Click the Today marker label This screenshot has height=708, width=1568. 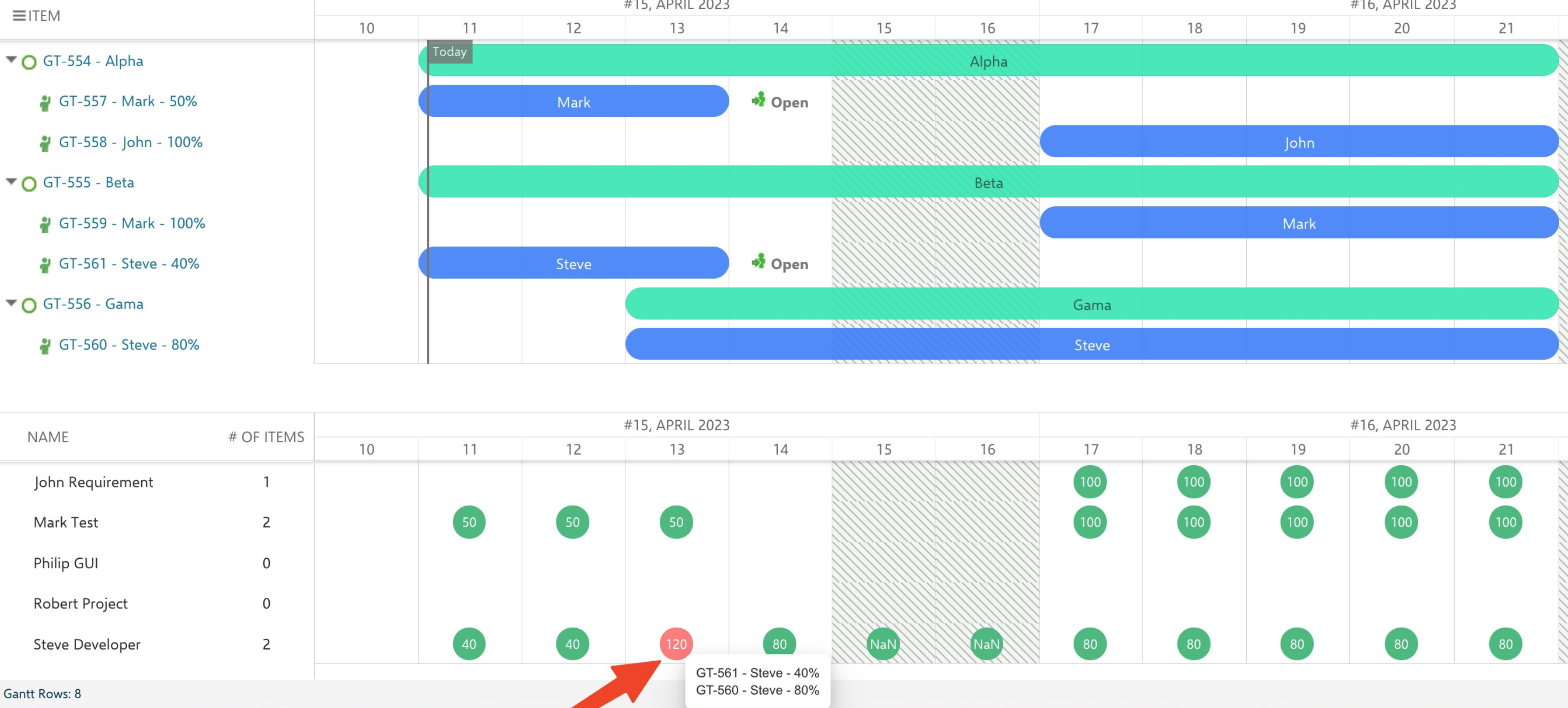(x=449, y=53)
